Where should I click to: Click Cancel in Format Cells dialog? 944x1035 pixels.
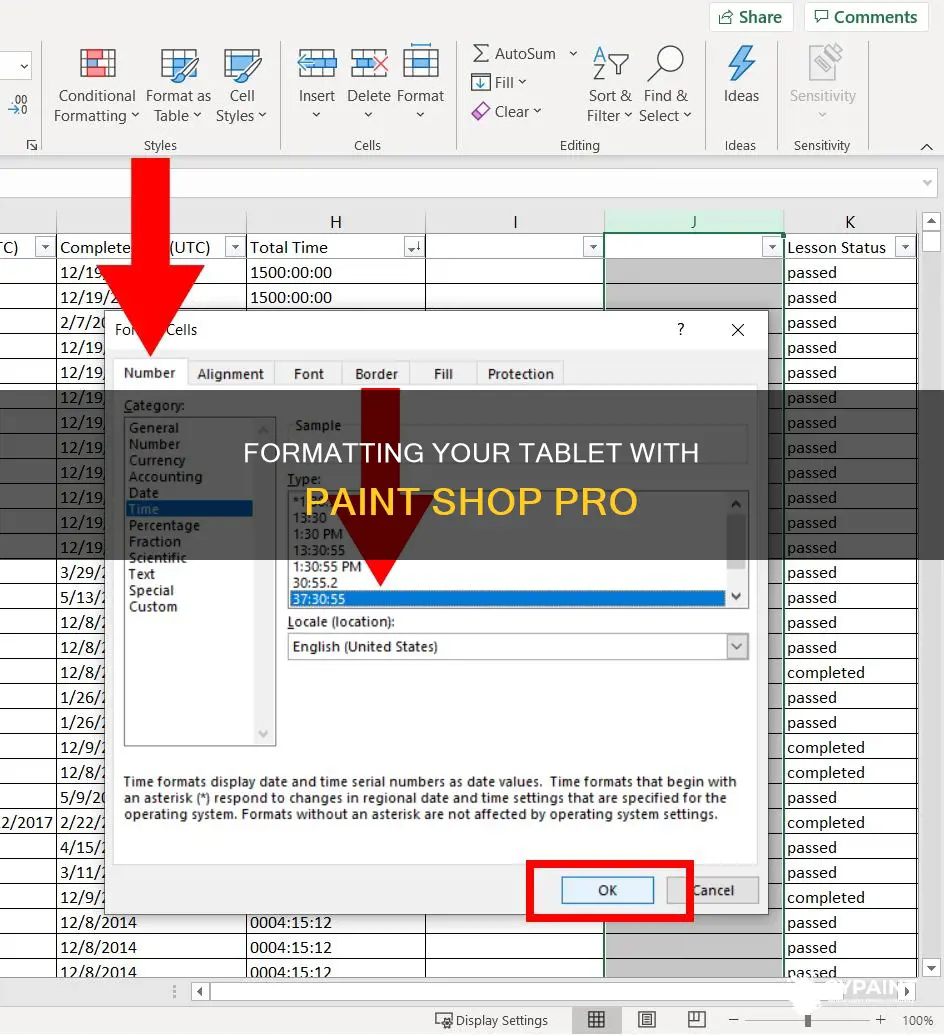point(713,890)
